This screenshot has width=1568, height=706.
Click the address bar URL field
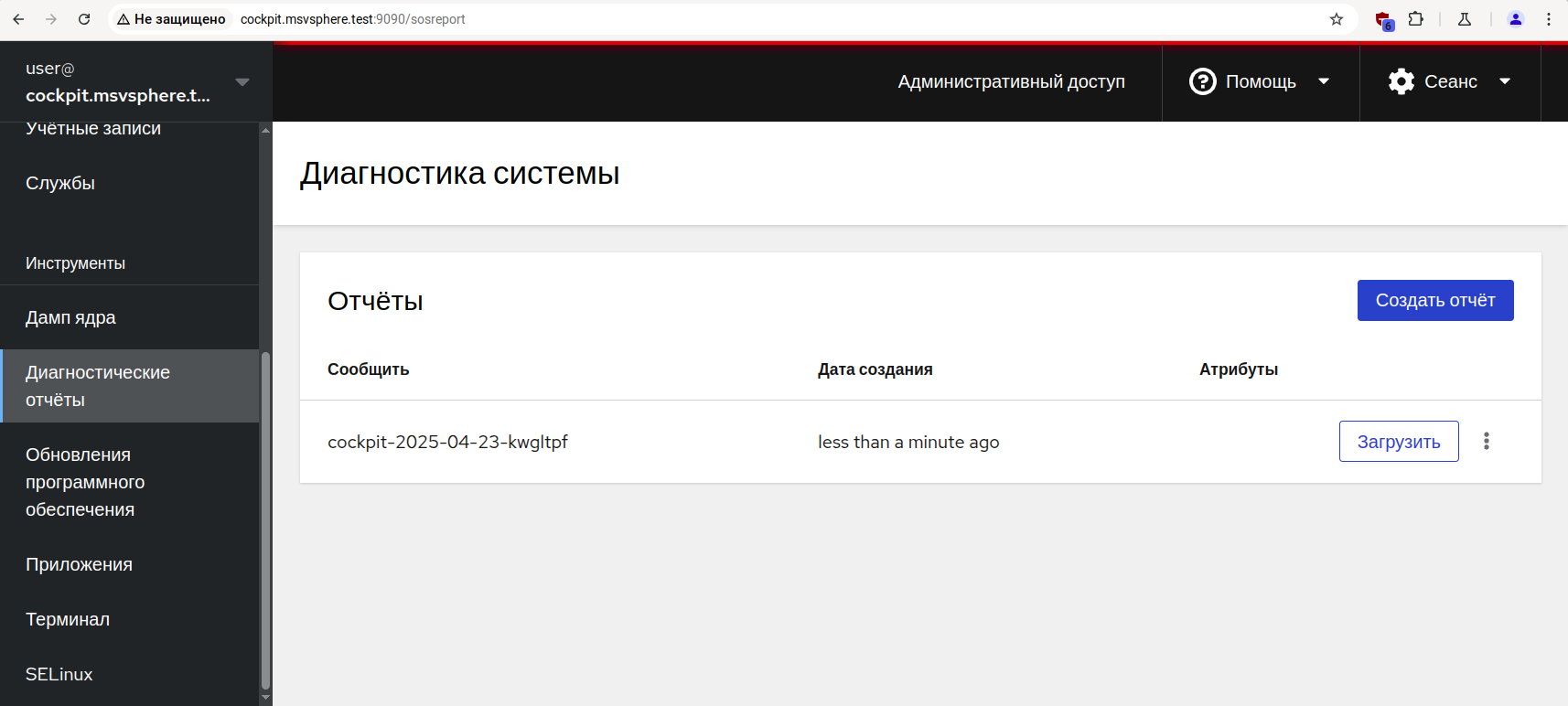640,19
